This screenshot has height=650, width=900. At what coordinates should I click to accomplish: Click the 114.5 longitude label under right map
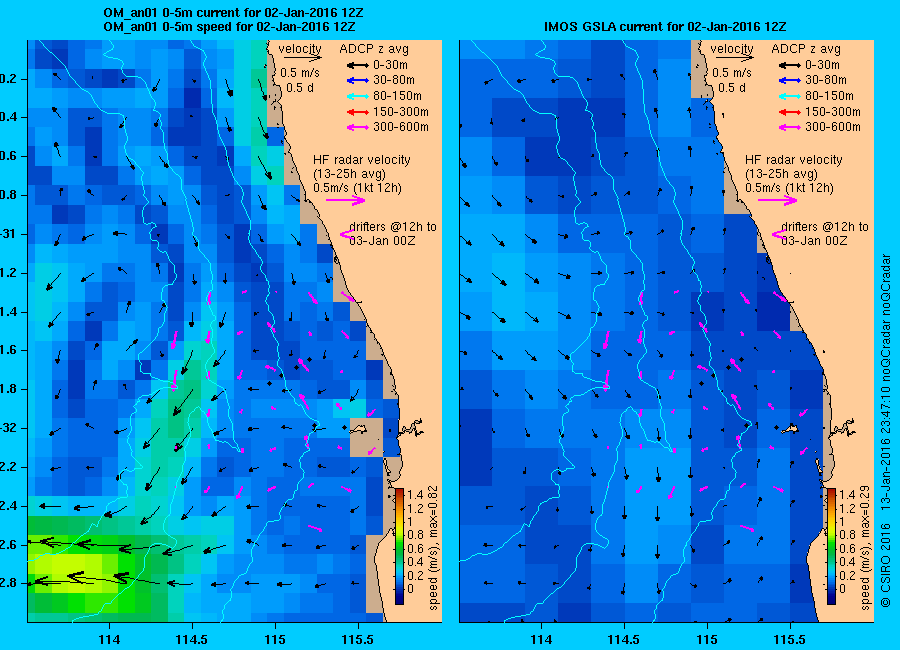623,640
